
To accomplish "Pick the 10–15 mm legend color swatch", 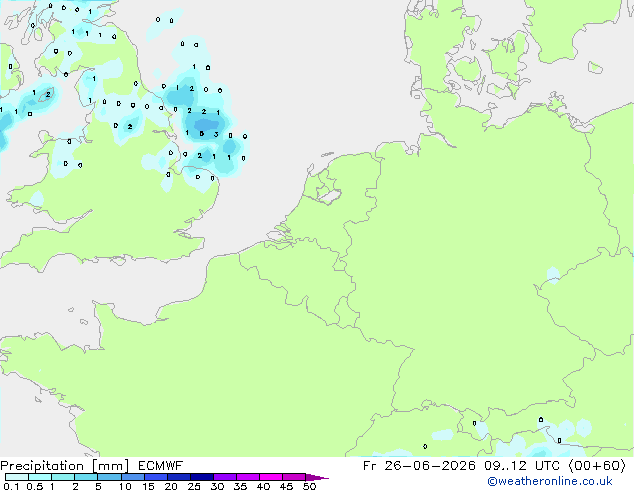I will pyautogui.click(x=132, y=477).
